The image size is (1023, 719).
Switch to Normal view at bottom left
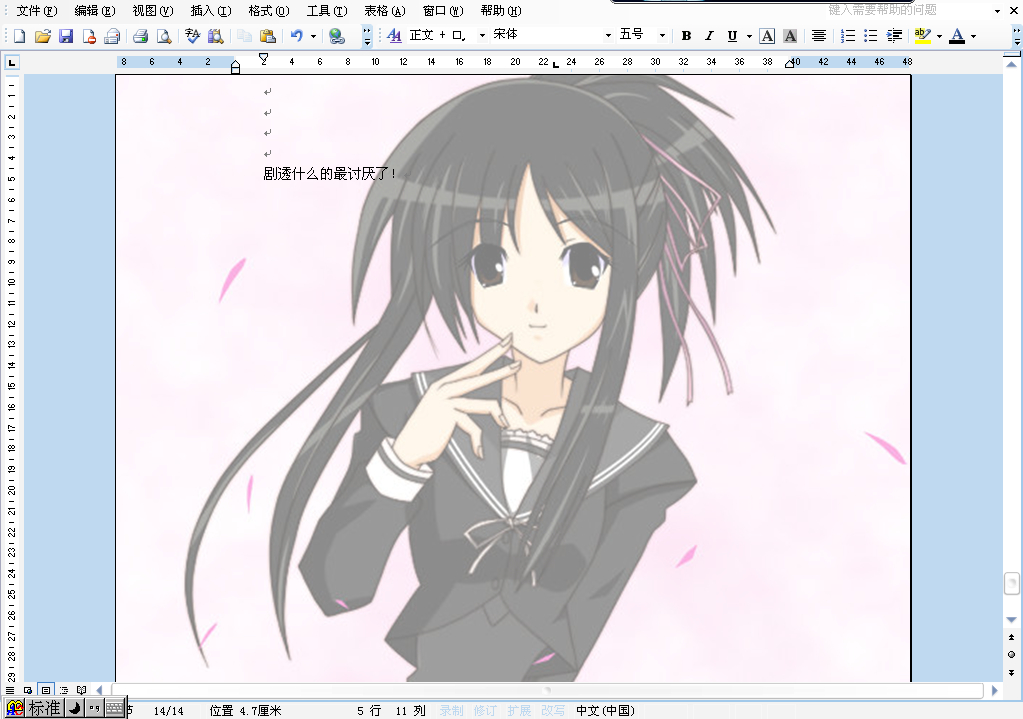10,690
